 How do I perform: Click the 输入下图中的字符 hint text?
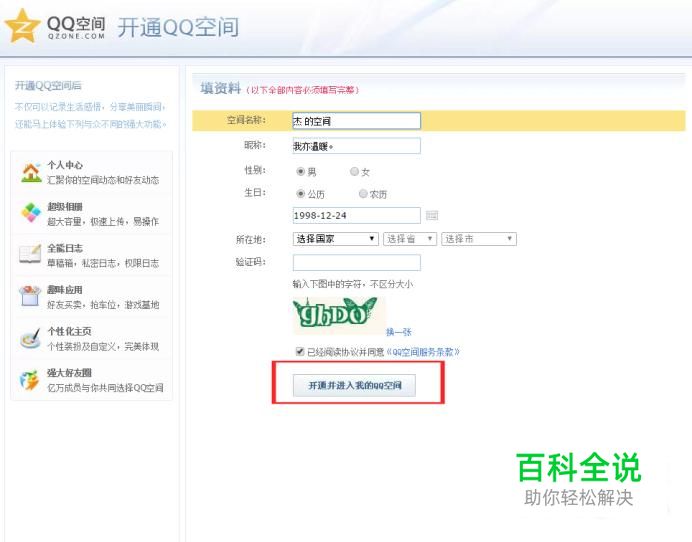coord(353,284)
